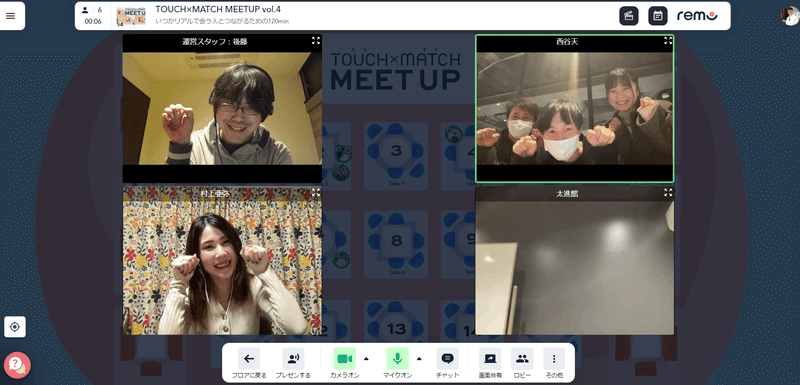Select the 西谷天 video tile

[x=574, y=108]
